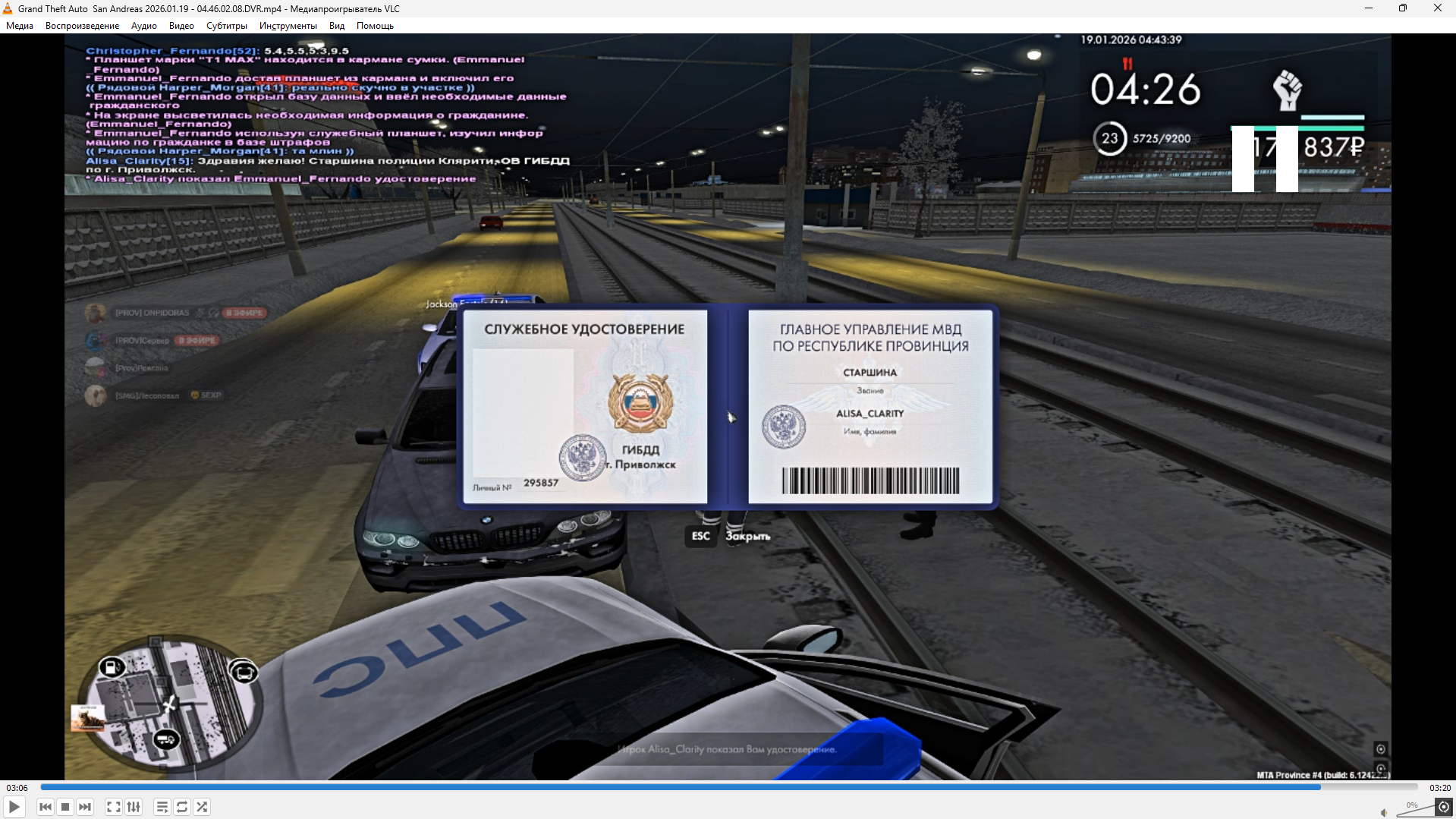Open the Помощь menu
Image resolution: width=1456 pixels, height=819 pixels.
[x=375, y=26]
